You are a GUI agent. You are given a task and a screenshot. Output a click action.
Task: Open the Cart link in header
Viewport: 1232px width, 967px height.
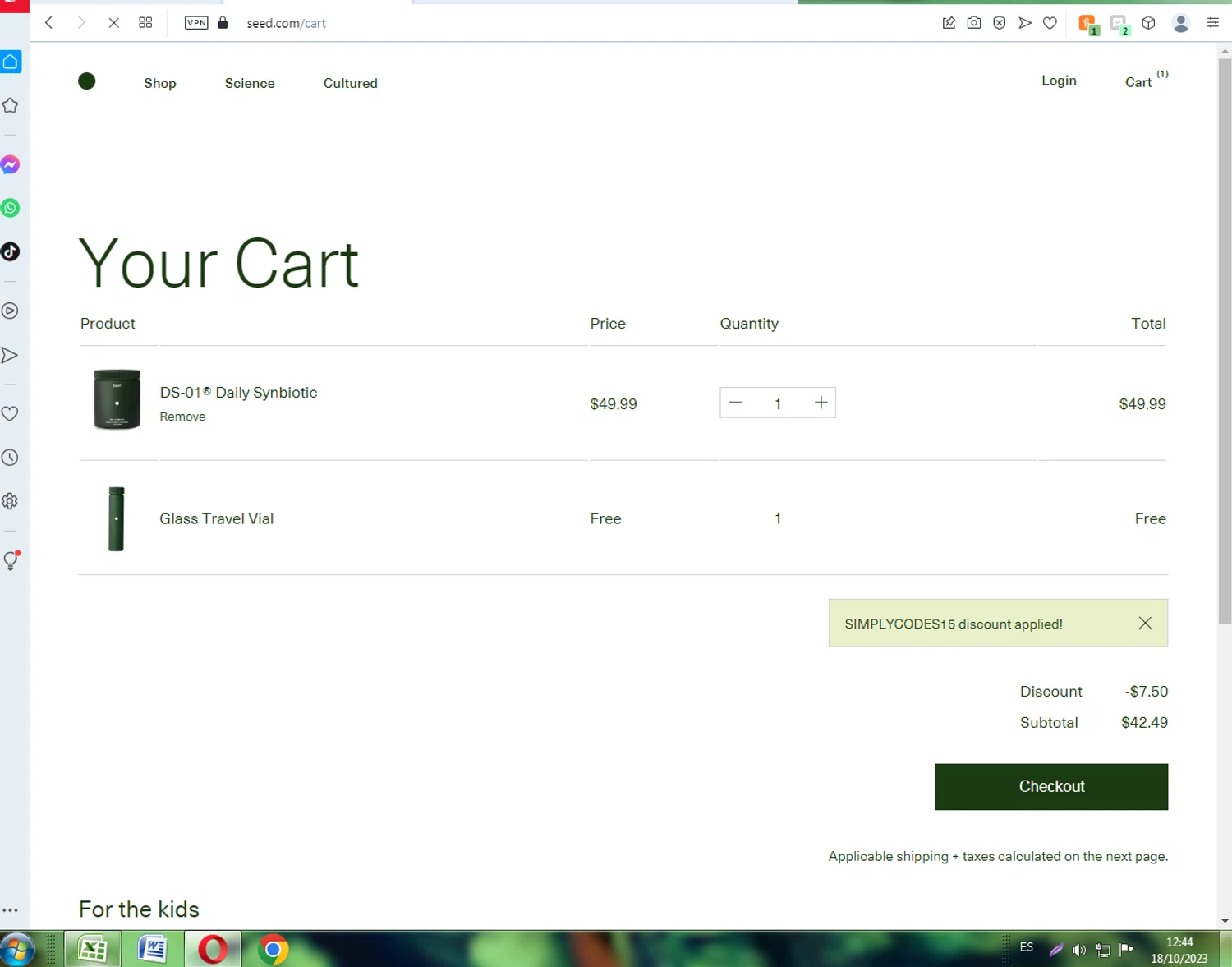click(x=1147, y=80)
